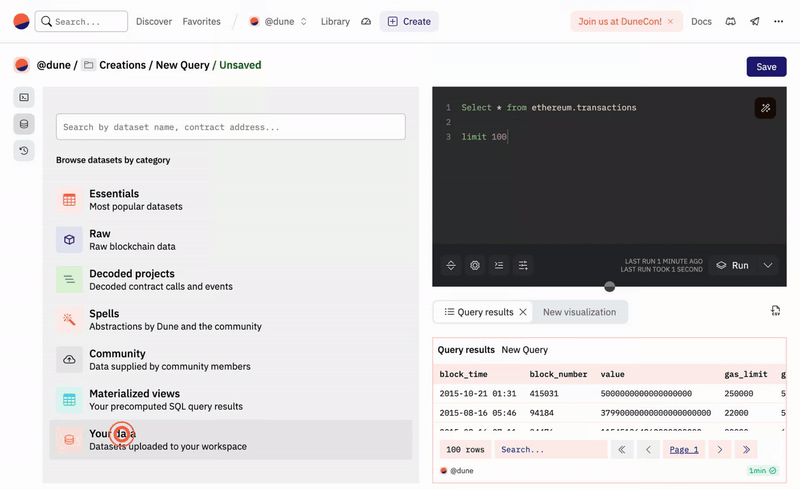The height and width of the screenshot is (489, 800).
Task: Click the results Search field
Action: pyautogui.click(x=551, y=450)
